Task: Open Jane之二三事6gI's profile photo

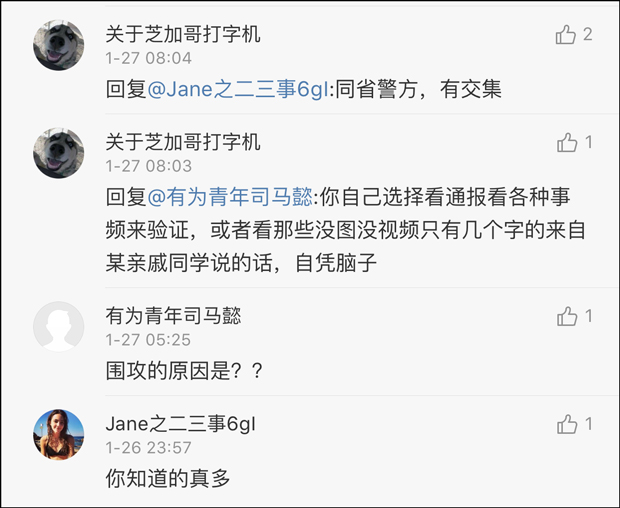Action: [x=59, y=434]
